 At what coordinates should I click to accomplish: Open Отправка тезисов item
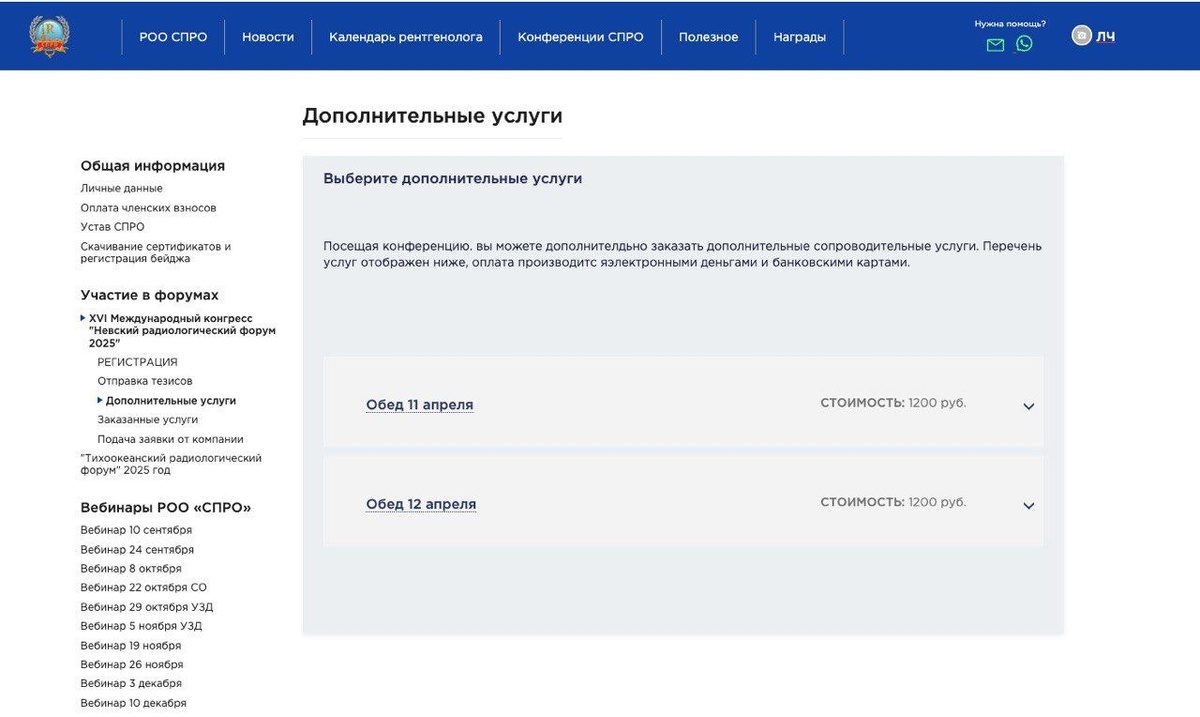tap(145, 381)
